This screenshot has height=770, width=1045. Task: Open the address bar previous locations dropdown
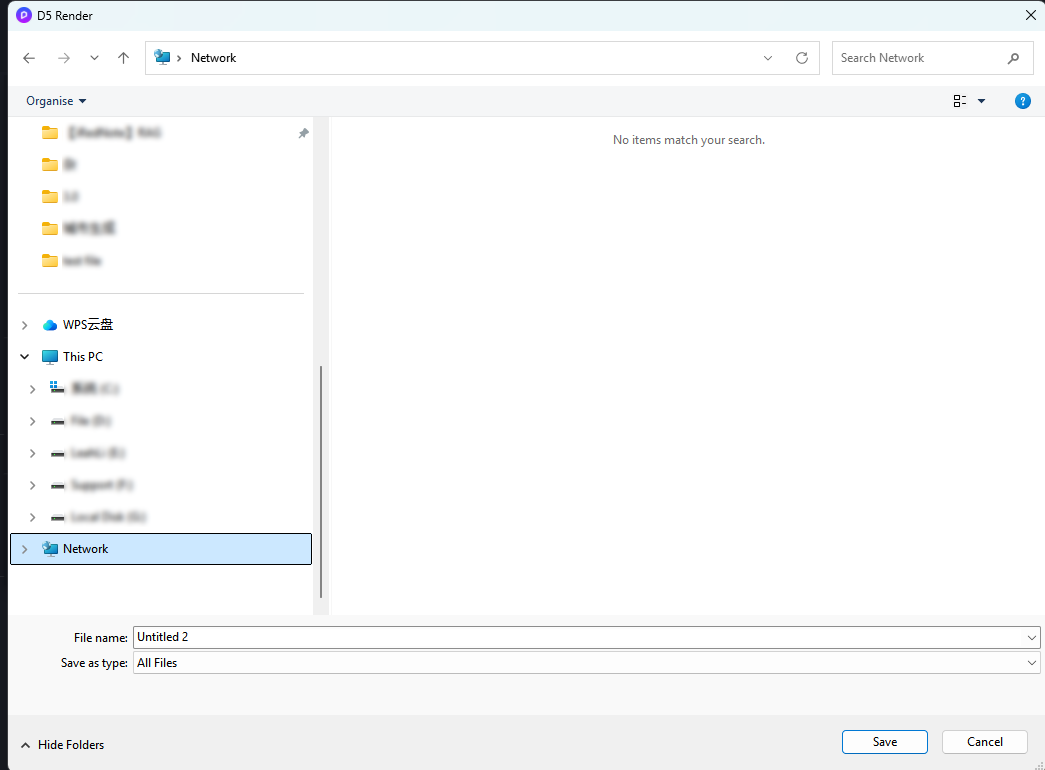pos(768,58)
